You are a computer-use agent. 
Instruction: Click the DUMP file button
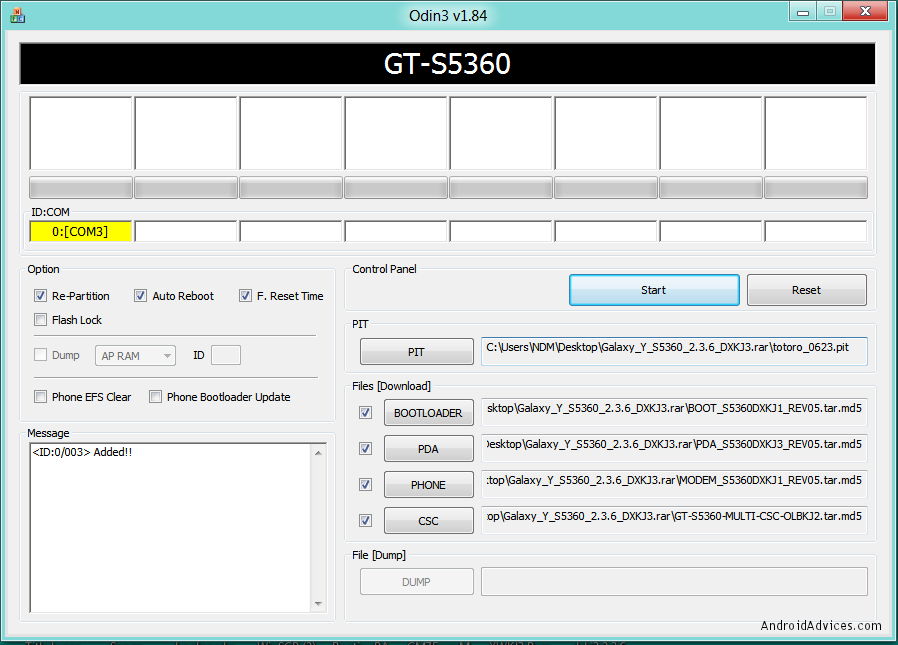pos(416,582)
